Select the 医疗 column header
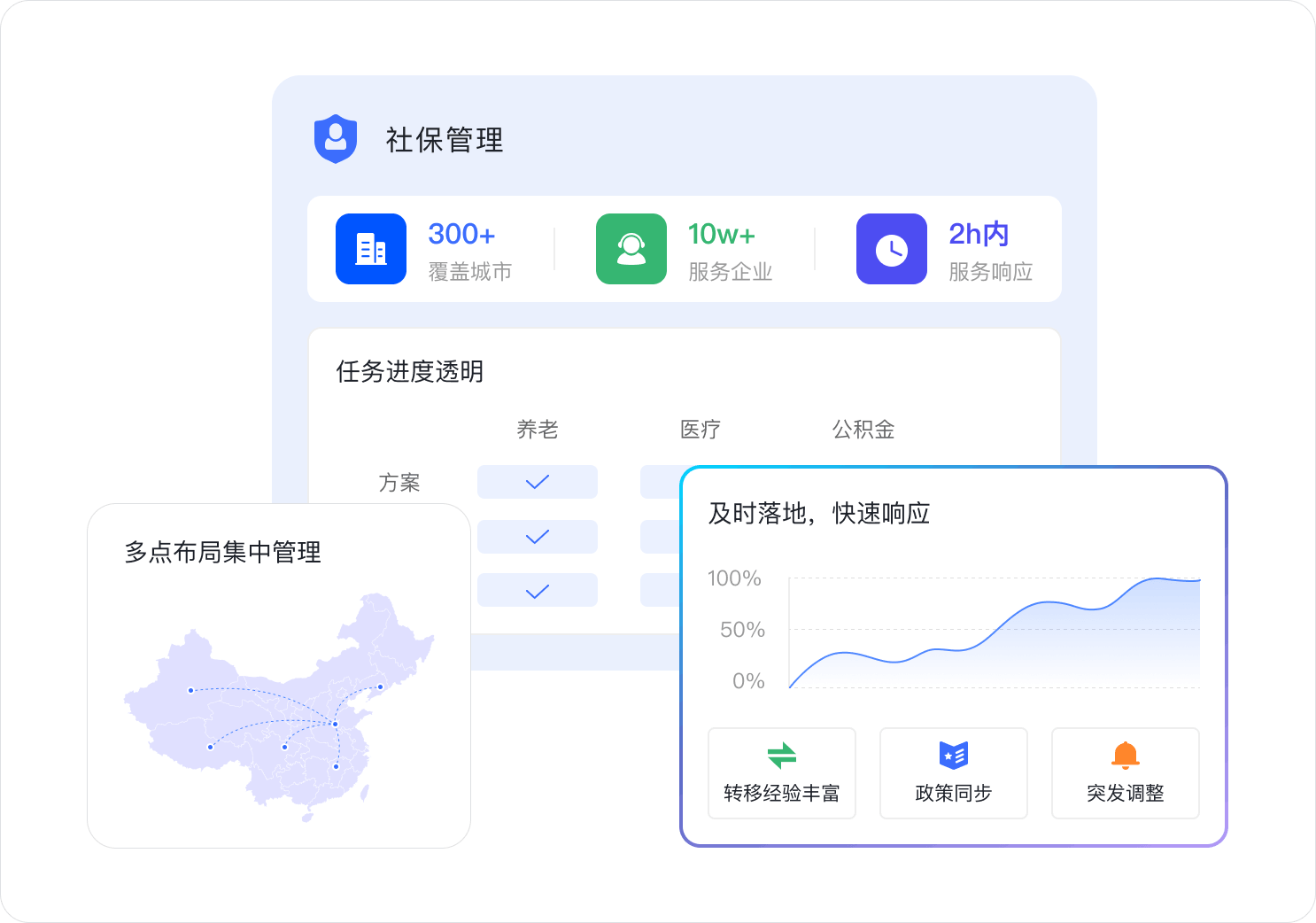The image size is (1316, 923). coord(701,430)
